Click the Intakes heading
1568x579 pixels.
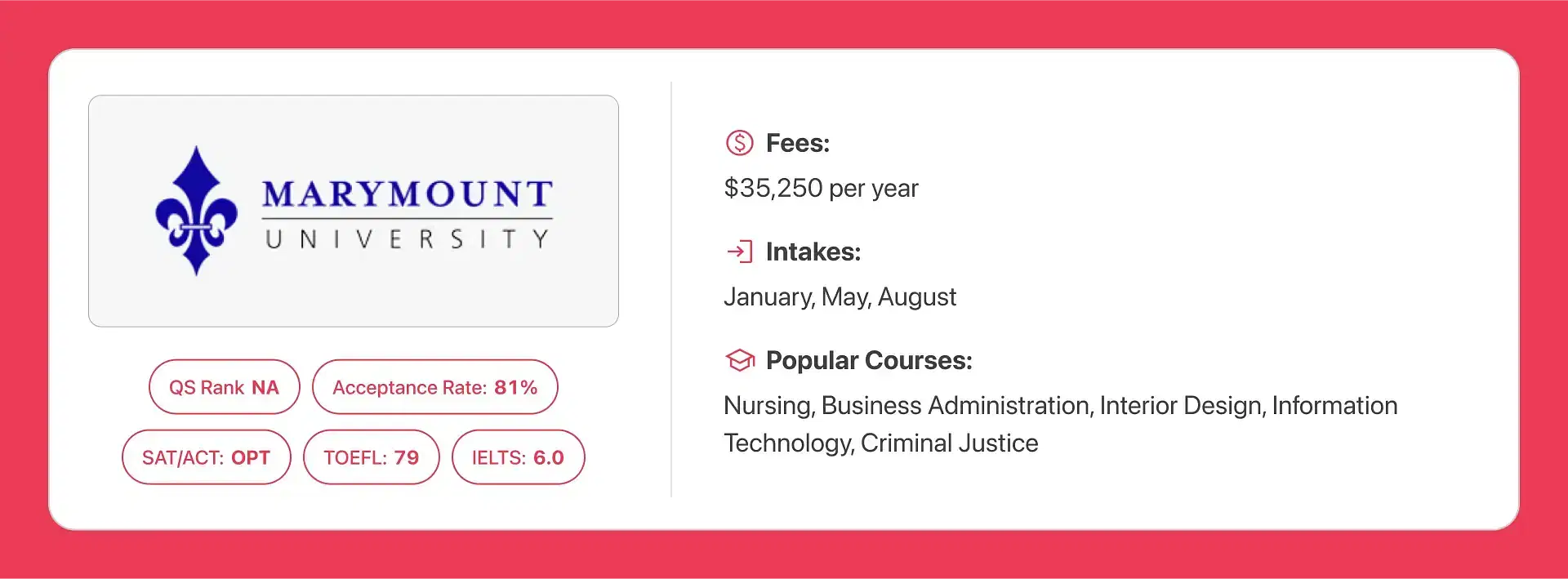(x=813, y=252)
